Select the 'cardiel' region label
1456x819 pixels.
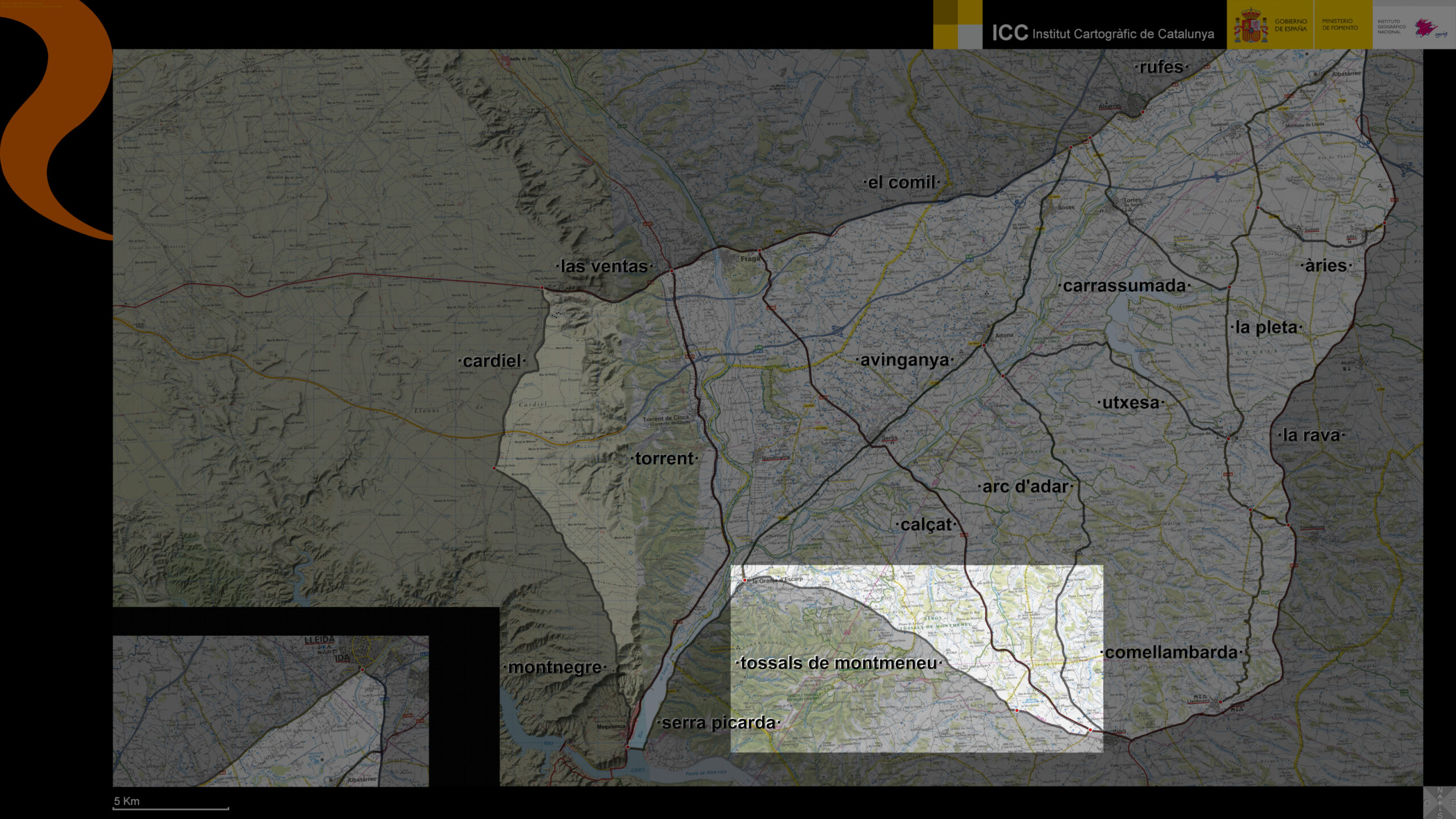(492, 361)
